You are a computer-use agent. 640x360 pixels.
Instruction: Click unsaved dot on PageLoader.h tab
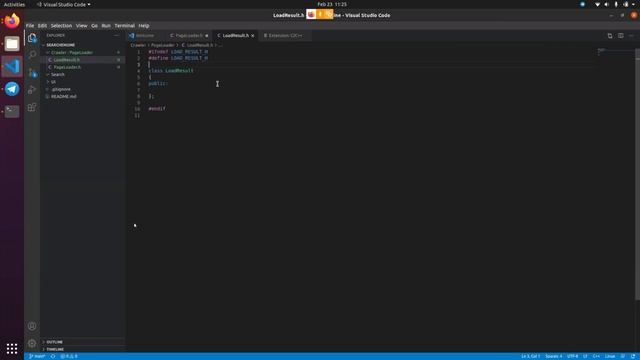pos(207,36)
